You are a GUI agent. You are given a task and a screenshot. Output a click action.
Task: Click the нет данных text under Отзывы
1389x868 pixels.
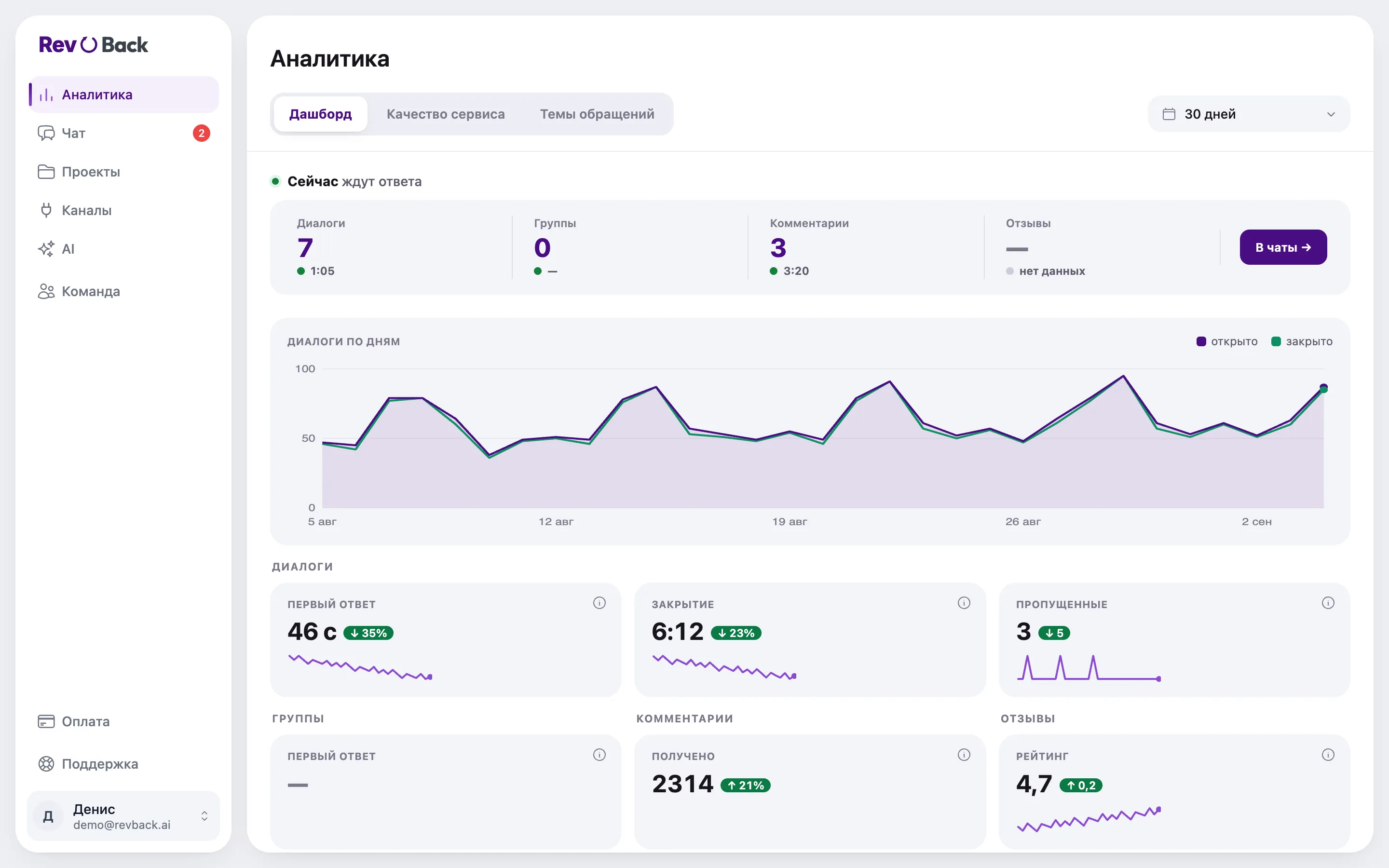pyautogui.click(x=1052, y=271)
